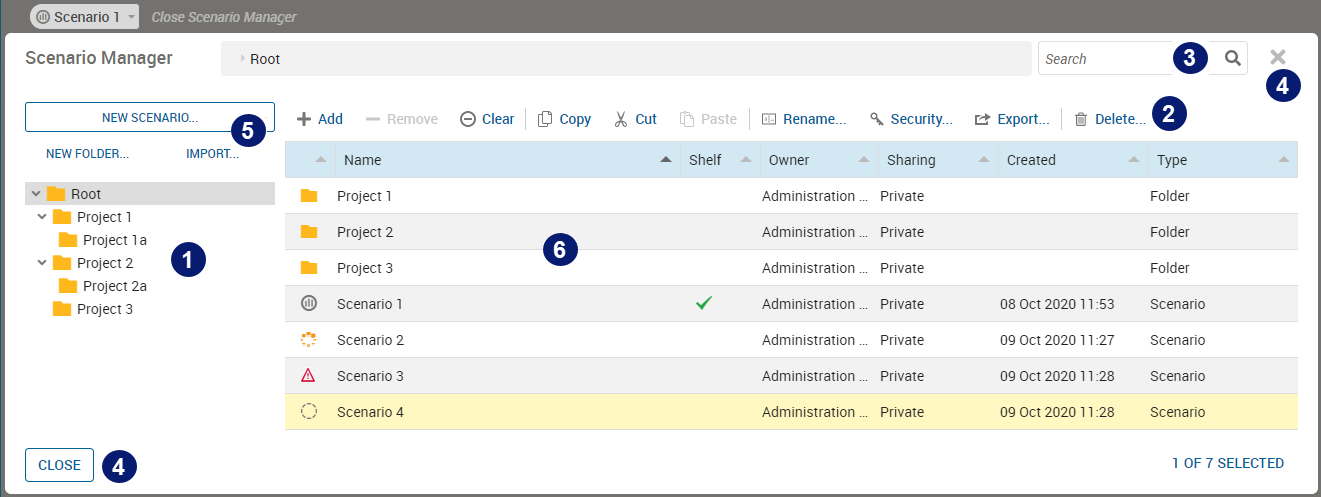Click the IMPORT link
The height and width of the screenshot is (497, 1321).
point(212,154)
